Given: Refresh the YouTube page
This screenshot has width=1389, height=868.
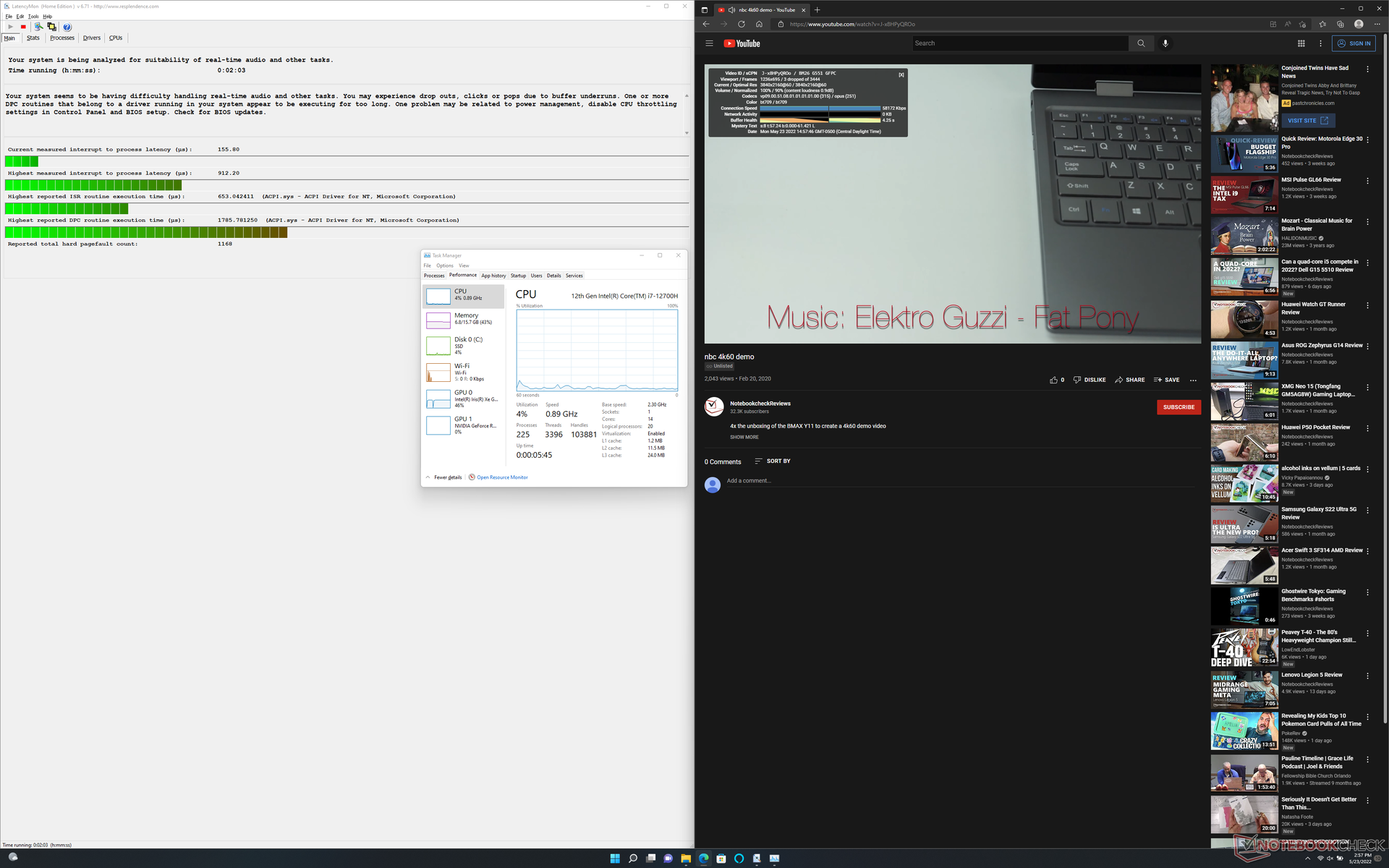Looking at the screenshot, I should (x=741, y=24).
